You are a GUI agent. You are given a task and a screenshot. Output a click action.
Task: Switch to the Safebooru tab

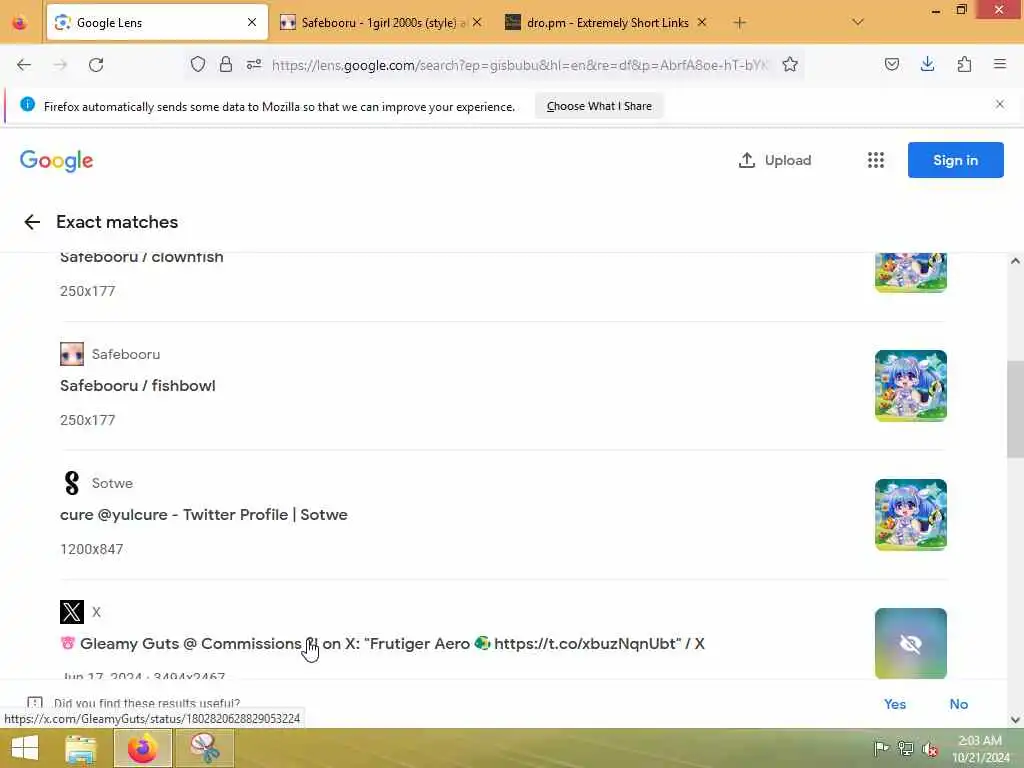(x=381, y=23)
